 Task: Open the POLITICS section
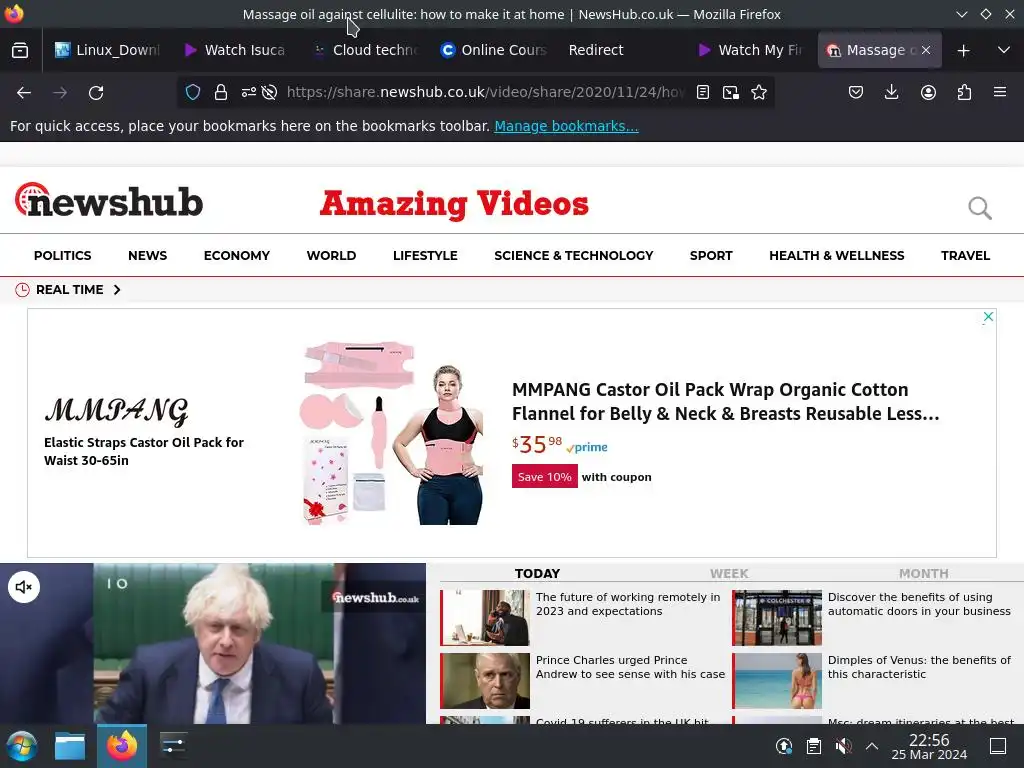click(x=63, y=255)
